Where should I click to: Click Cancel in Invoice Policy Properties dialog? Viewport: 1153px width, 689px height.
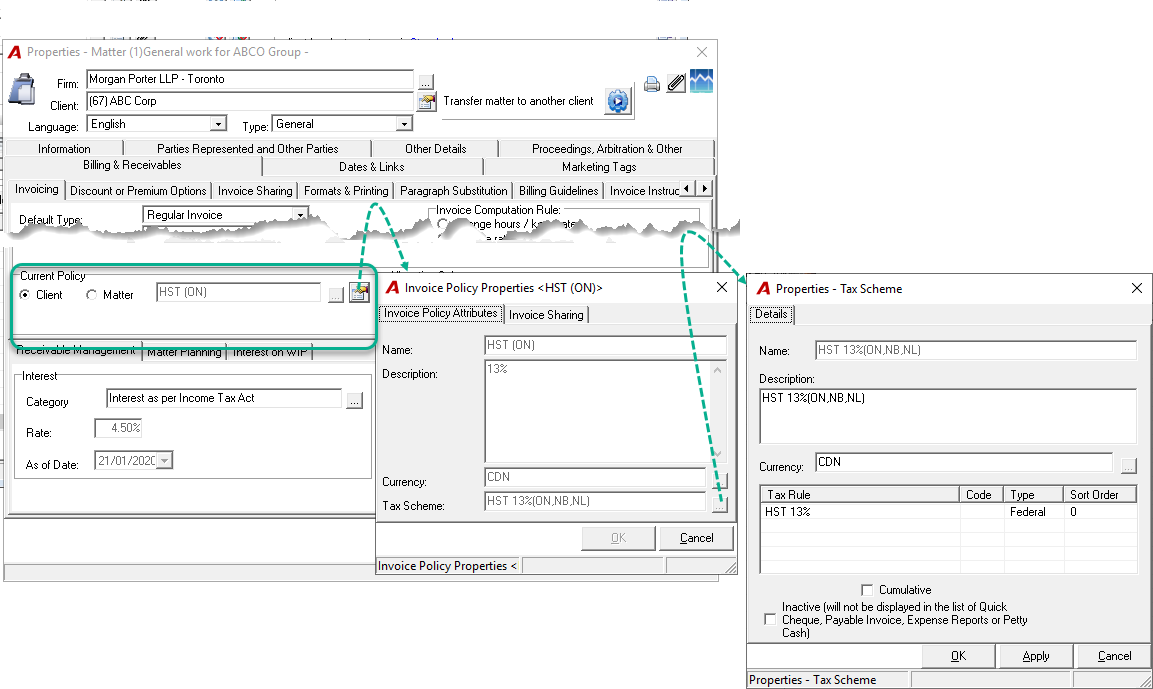(x=696, y=538)
